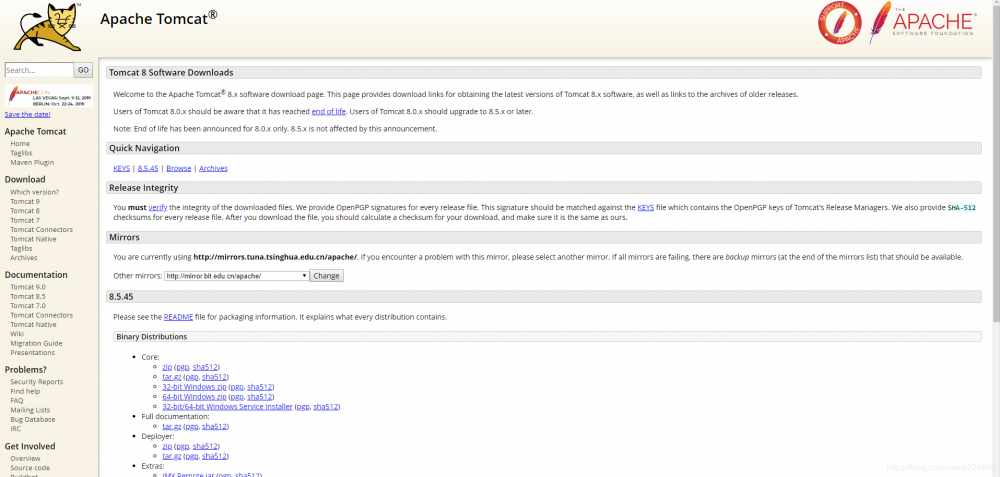Download Deployer zip
Screen dimensions: 1000x477
(x=167, y=446)
